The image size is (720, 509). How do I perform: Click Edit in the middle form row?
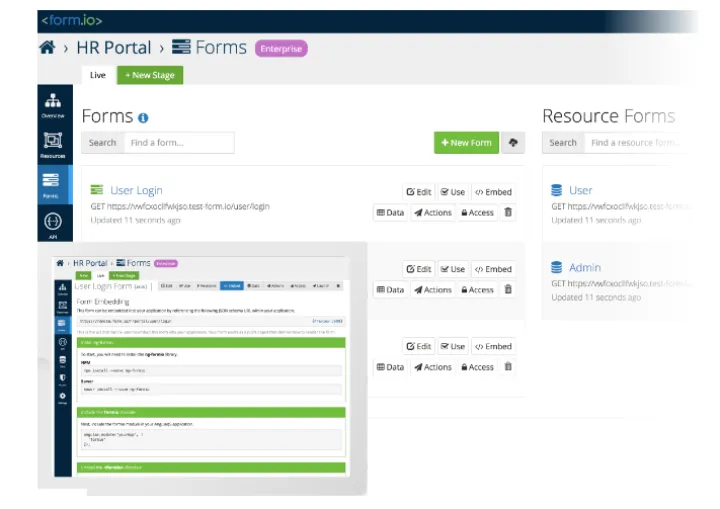[419, 269]
